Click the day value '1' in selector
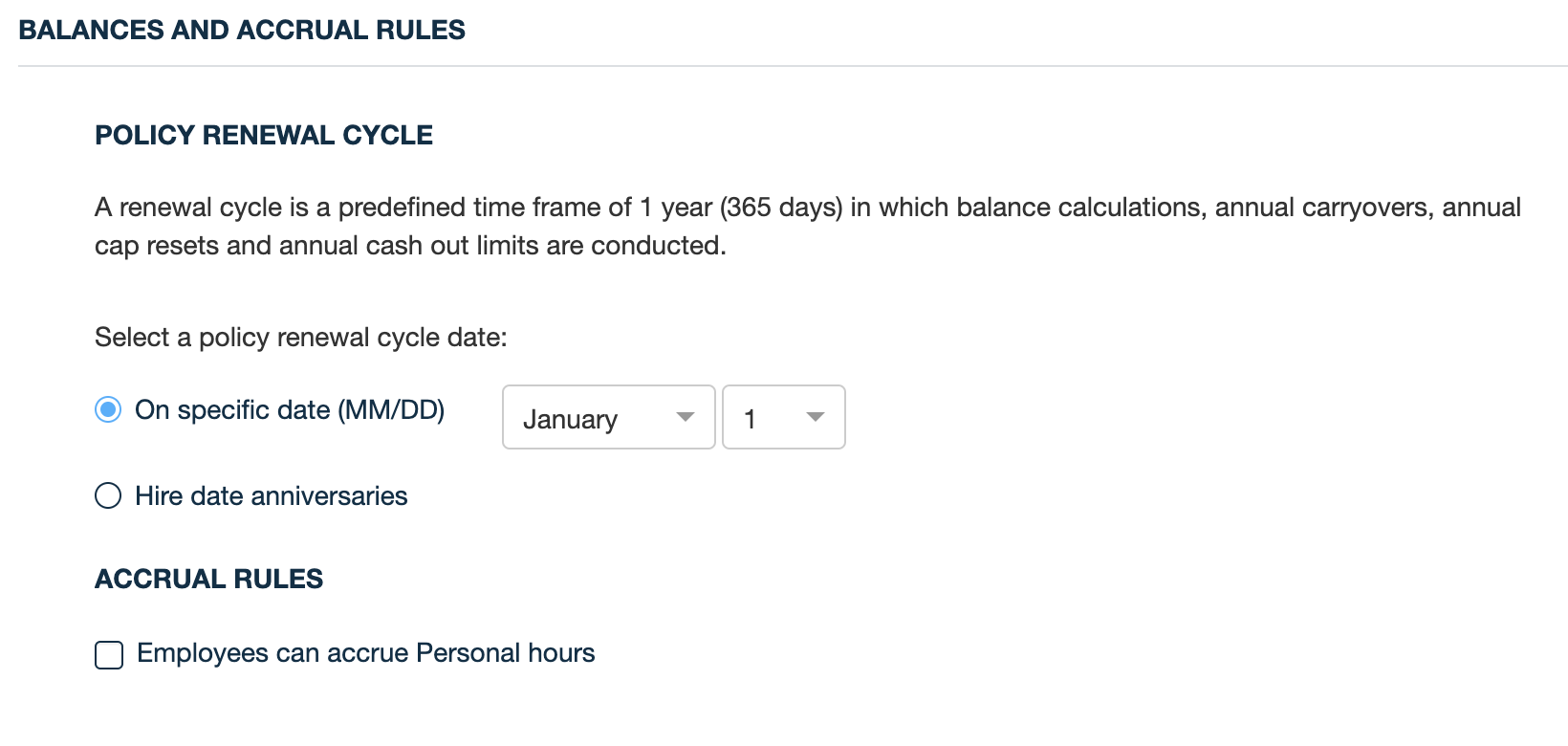This screenshot has width=1568, height=746. point(751,419)
